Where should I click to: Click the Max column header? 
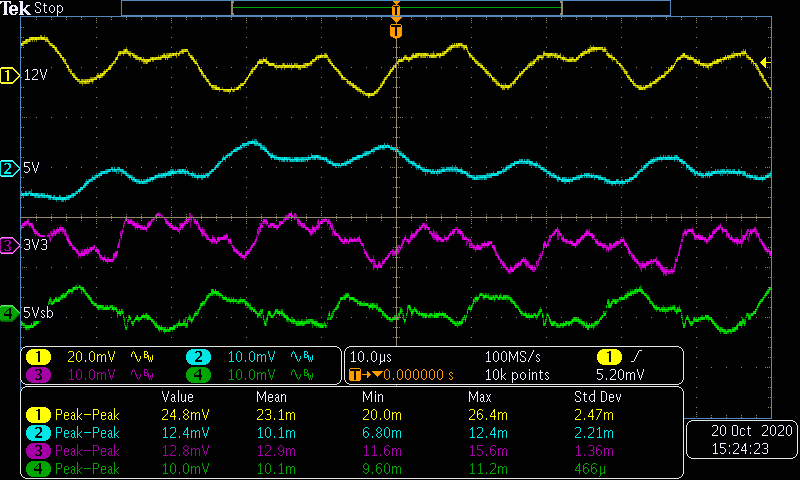(480, 397)
